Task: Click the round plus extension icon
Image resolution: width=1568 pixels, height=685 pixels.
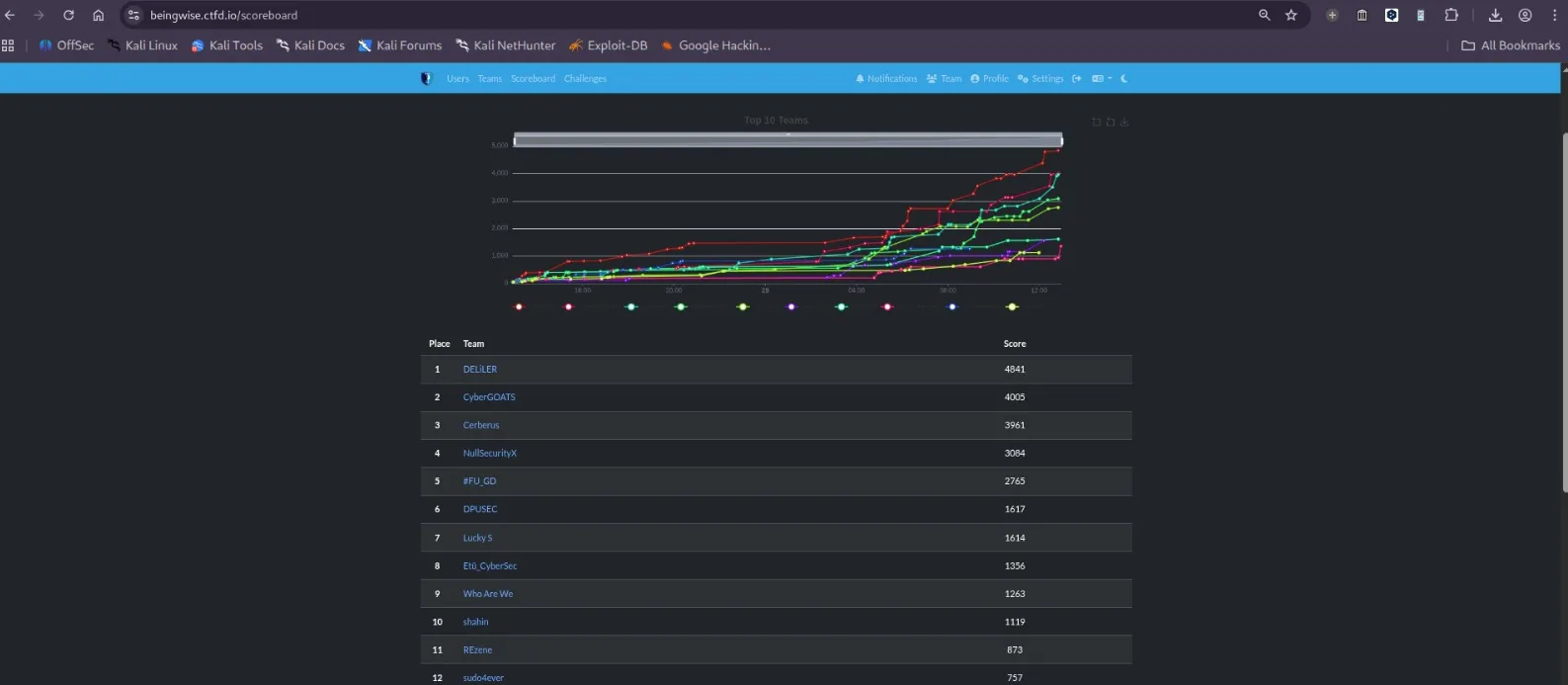Action: coord(1332,15)
